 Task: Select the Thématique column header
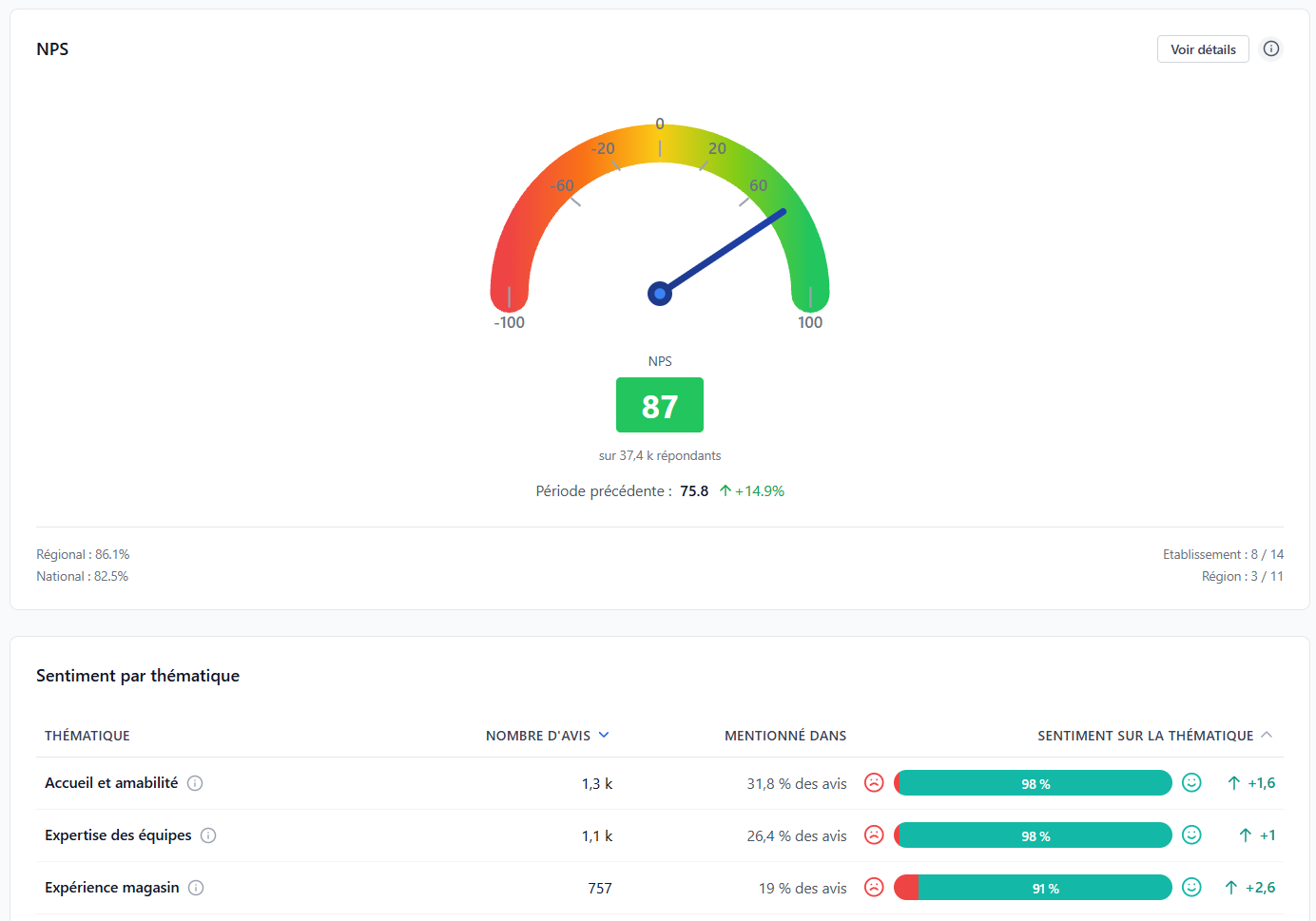87,736
